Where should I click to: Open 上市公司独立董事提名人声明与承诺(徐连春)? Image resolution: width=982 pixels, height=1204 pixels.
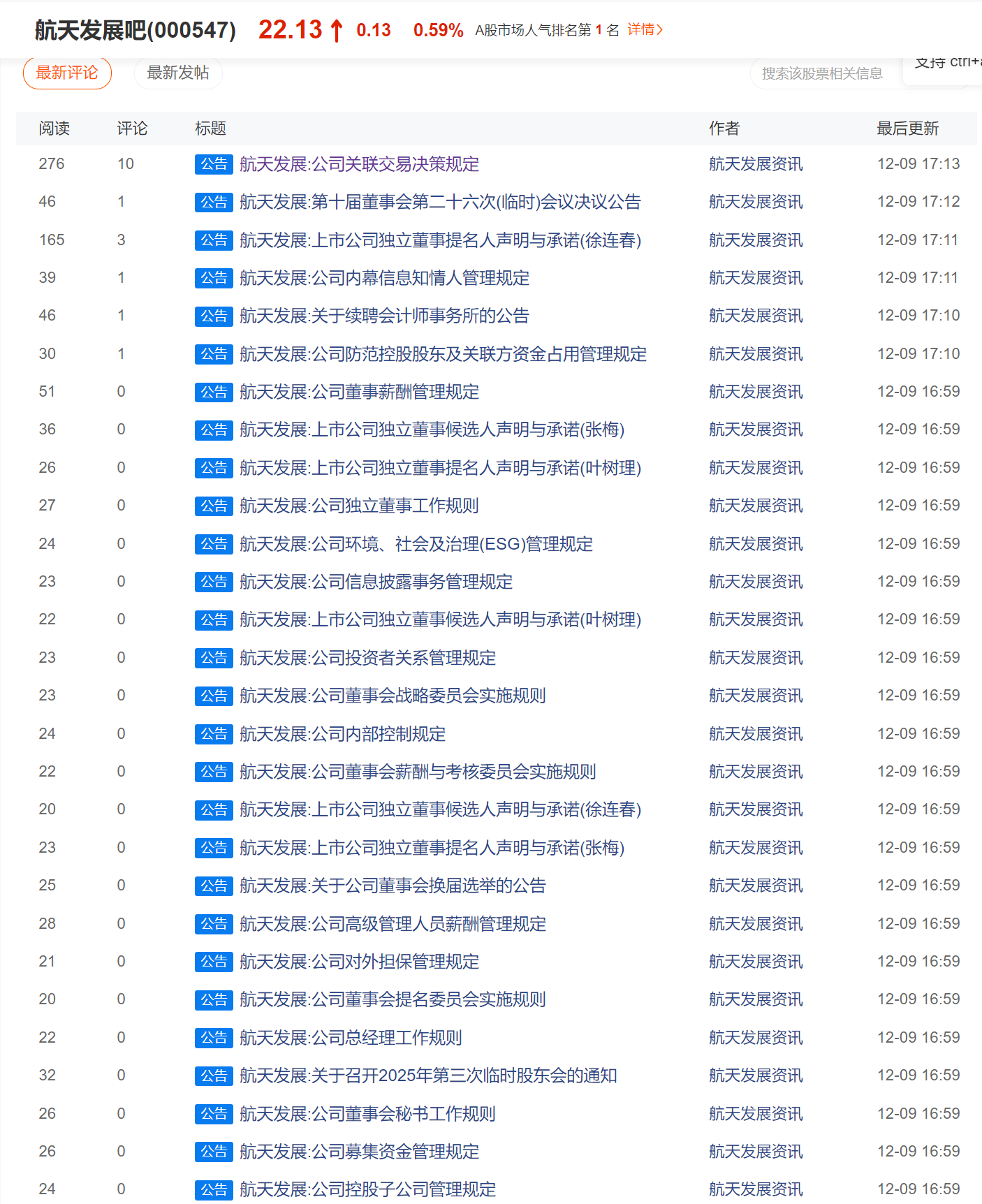(x=440, y=240)
